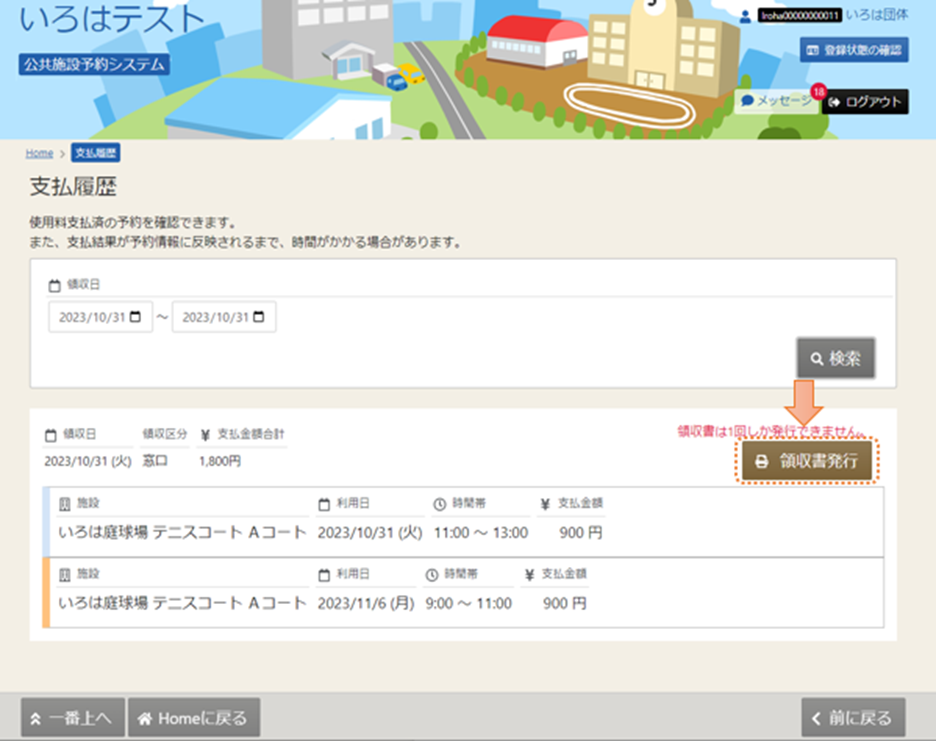The image size is (936, 741).
Task: Click the user profile icon at top right
Action: click(x=746, y=16)
